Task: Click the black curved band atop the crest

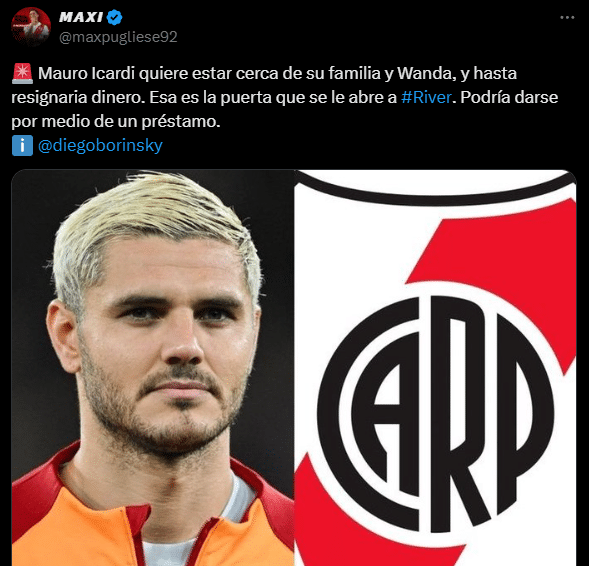Action: coord(435,190)
